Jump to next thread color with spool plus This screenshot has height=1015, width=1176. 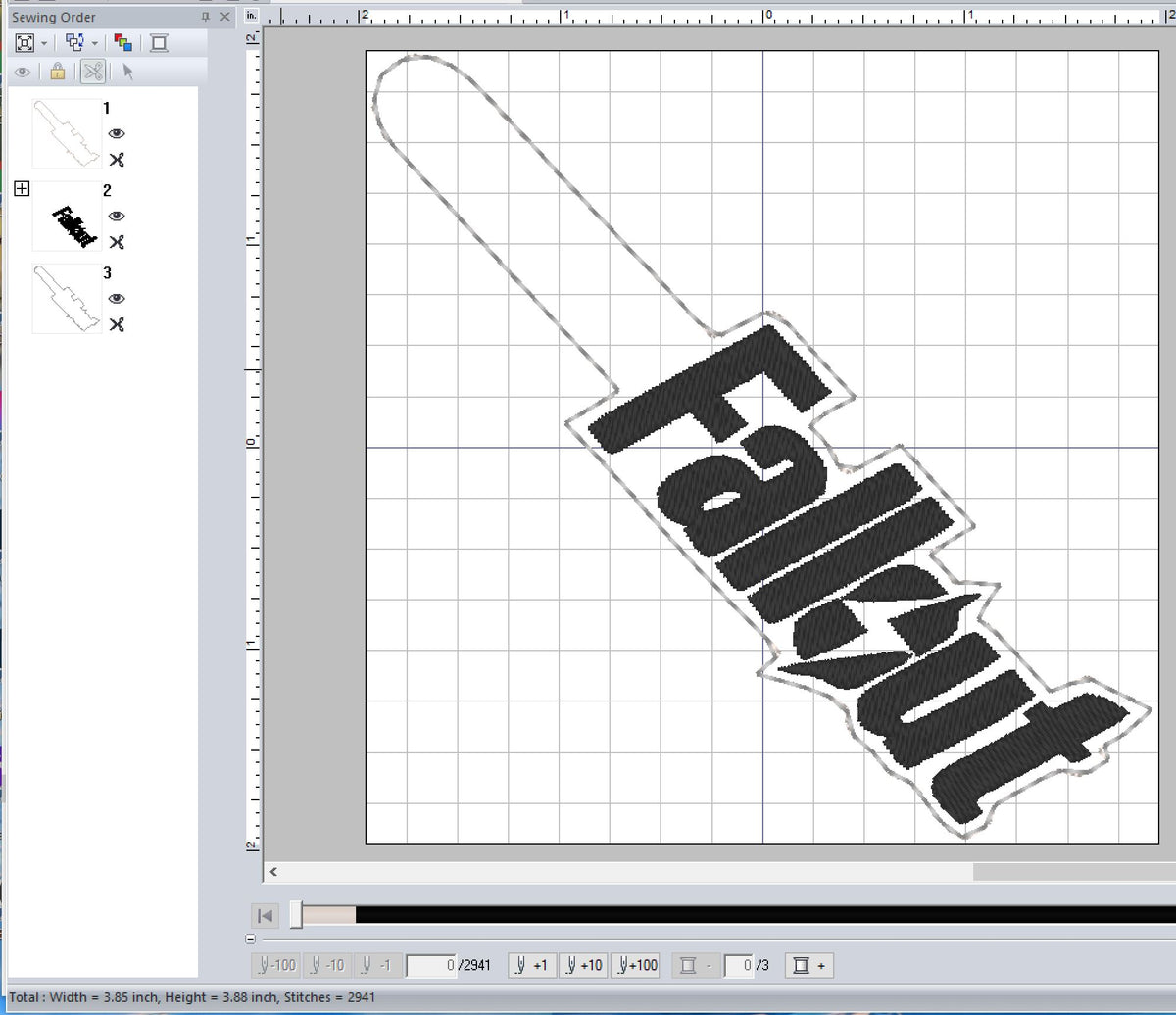(x=809, y=966)
